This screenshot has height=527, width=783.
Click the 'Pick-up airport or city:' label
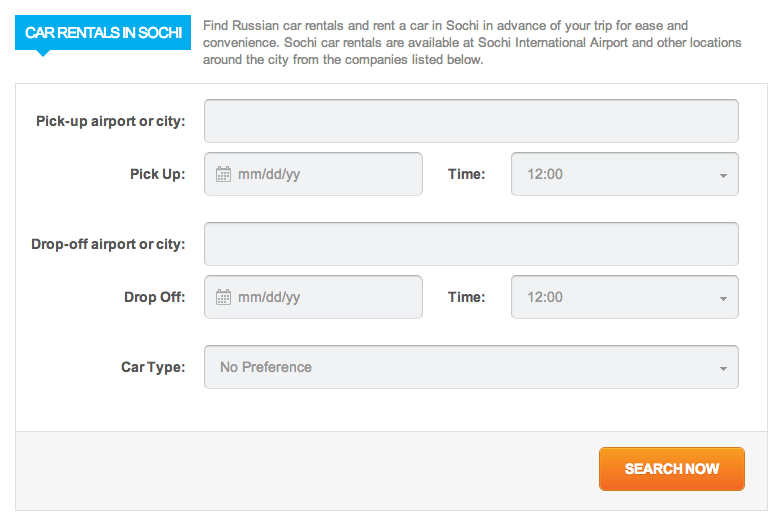coord(110,121)
